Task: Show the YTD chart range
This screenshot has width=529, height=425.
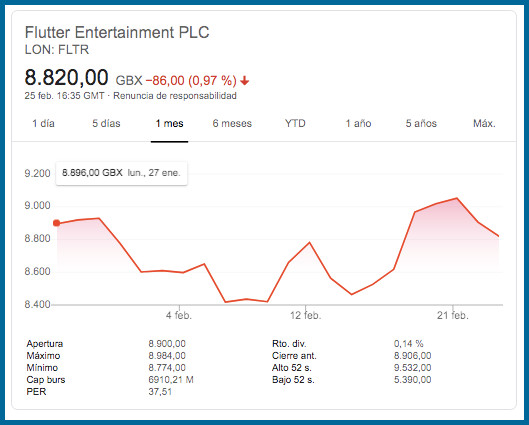Action: (295, 123)
